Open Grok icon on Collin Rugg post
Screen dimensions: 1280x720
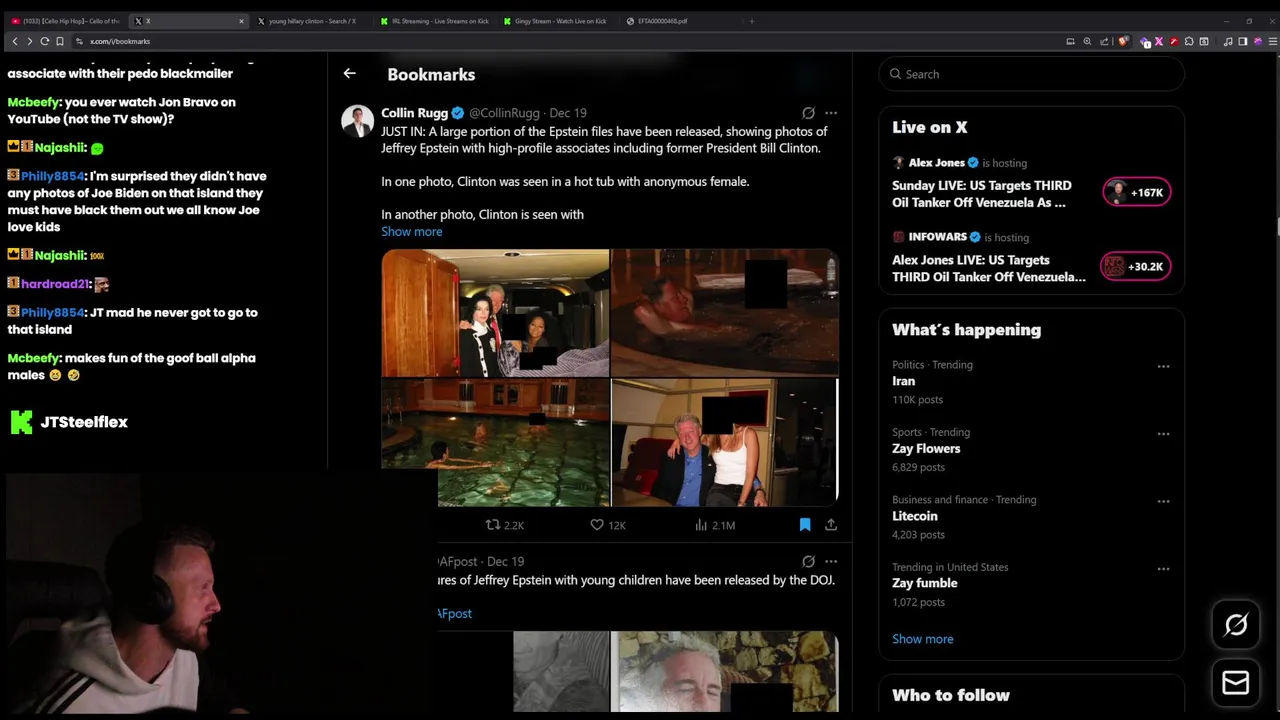(x=808, y=113)
